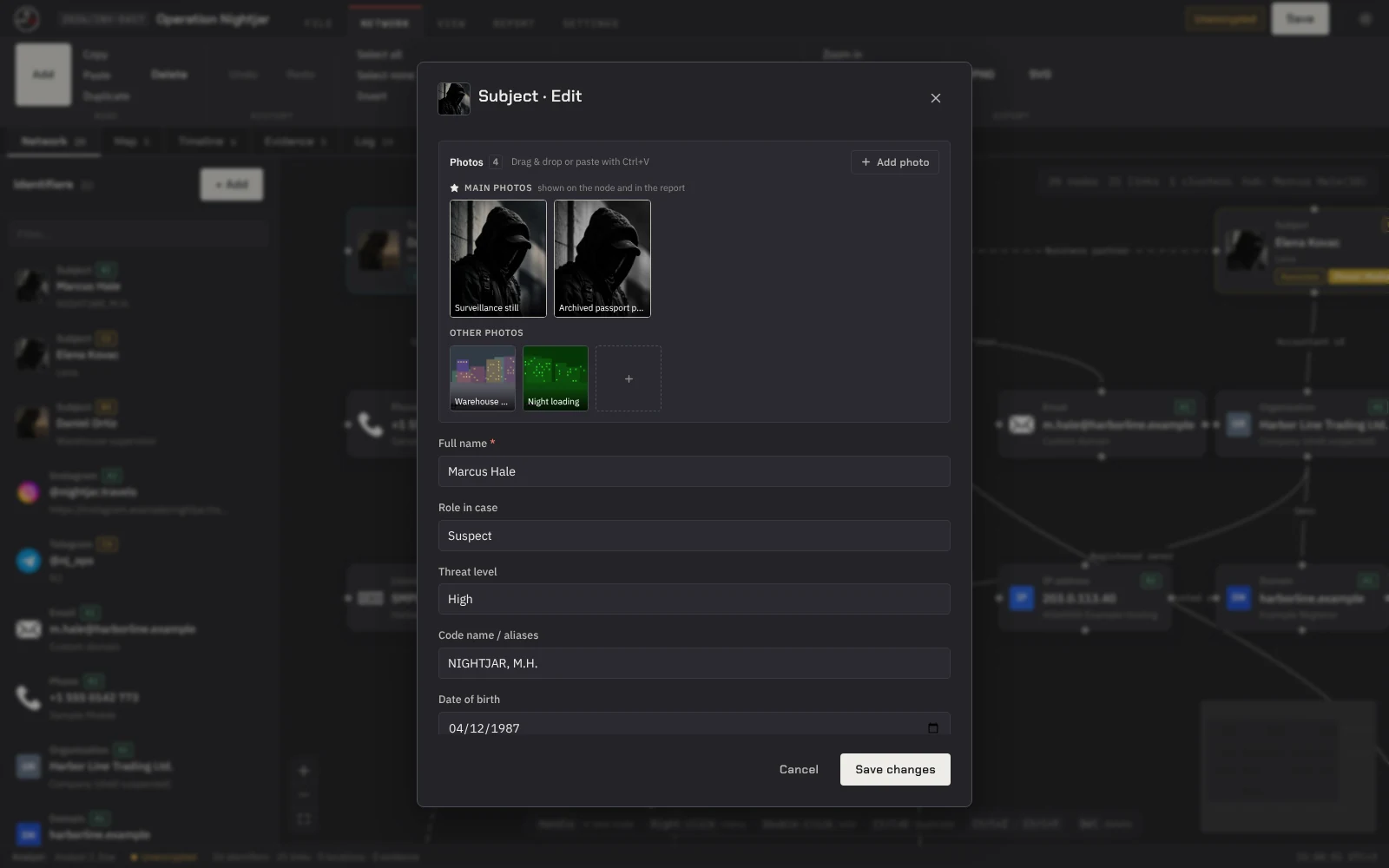
Task: Click the Add button in Identifiers sidebar
Action: pos(232,185)
